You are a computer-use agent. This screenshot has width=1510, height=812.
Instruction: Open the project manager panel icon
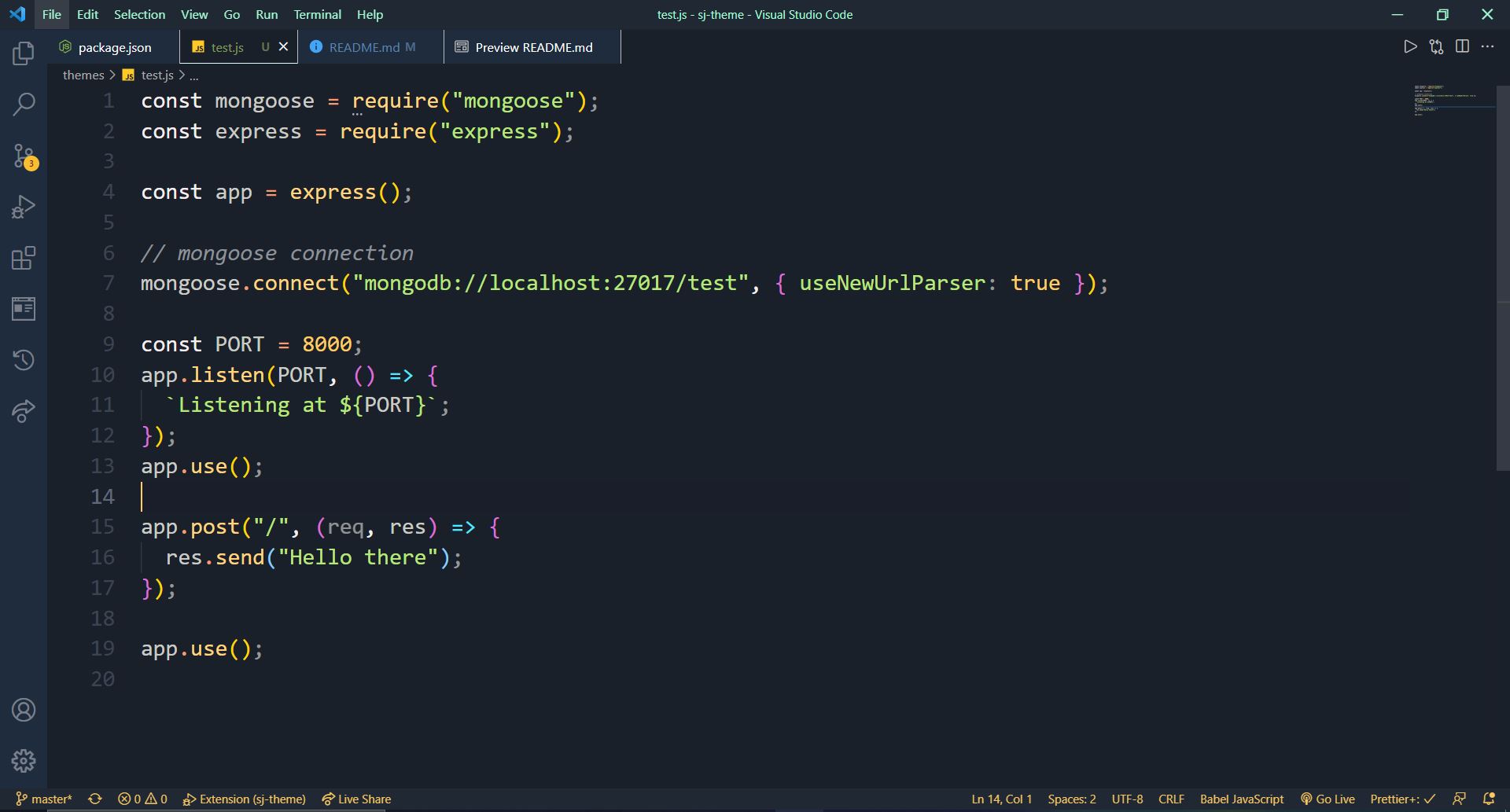(24, 309)
